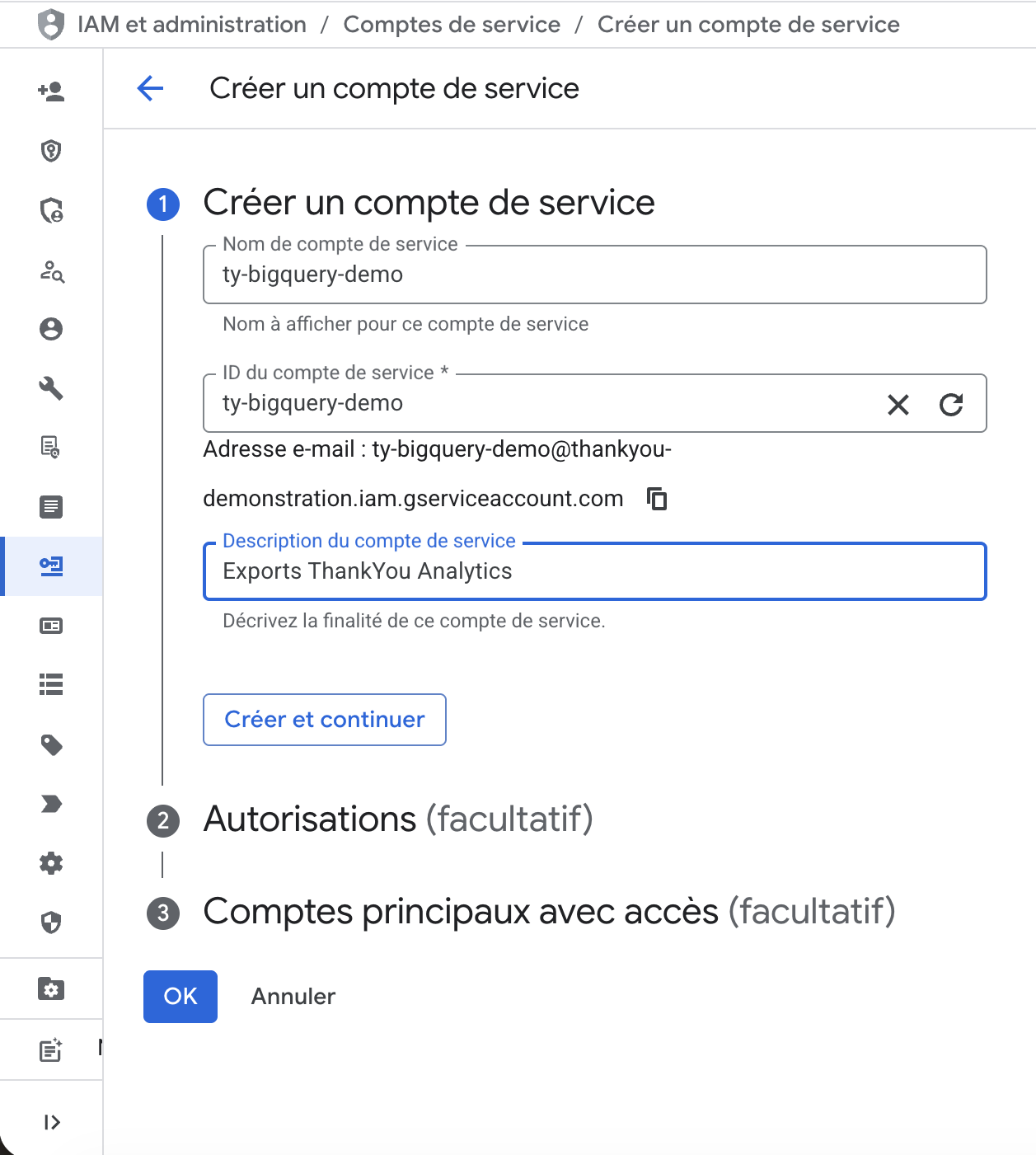This screenshot has height=1155, width=1036.
Task: Click the back arrow to previous page
Action: click(150, 88)
